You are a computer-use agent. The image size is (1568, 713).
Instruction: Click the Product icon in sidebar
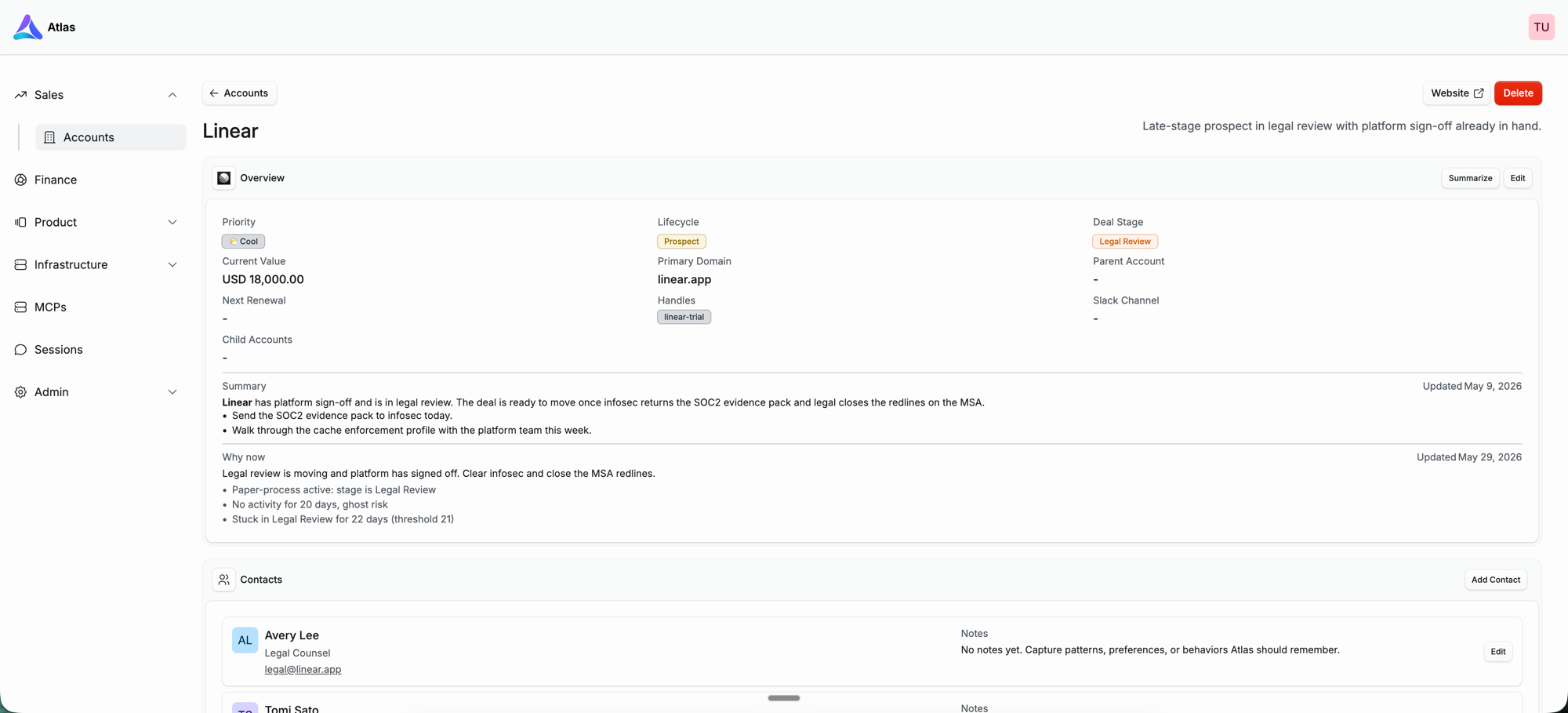(20, 222)
